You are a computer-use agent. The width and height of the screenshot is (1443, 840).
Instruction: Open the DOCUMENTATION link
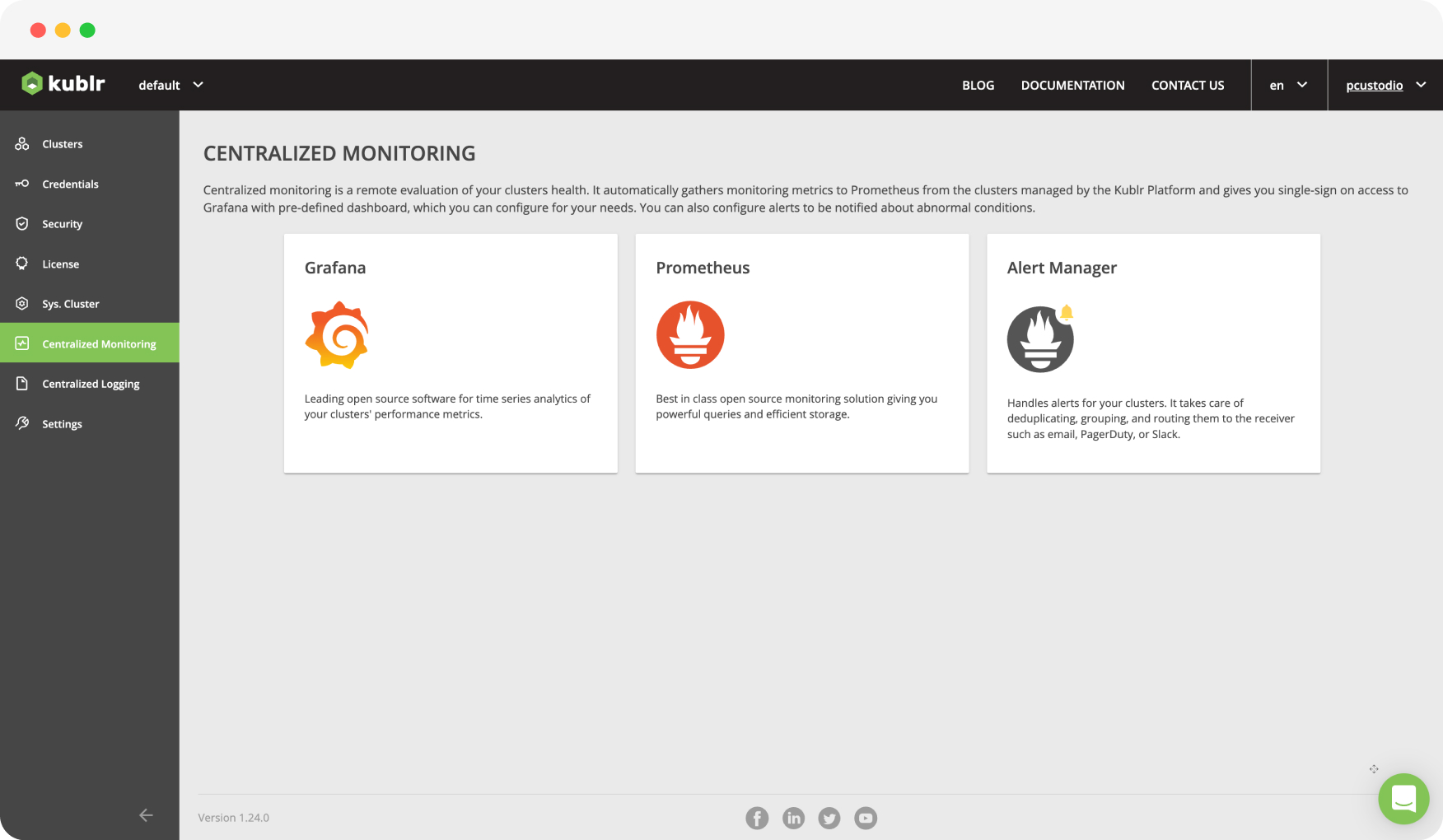click(1072, 85)
